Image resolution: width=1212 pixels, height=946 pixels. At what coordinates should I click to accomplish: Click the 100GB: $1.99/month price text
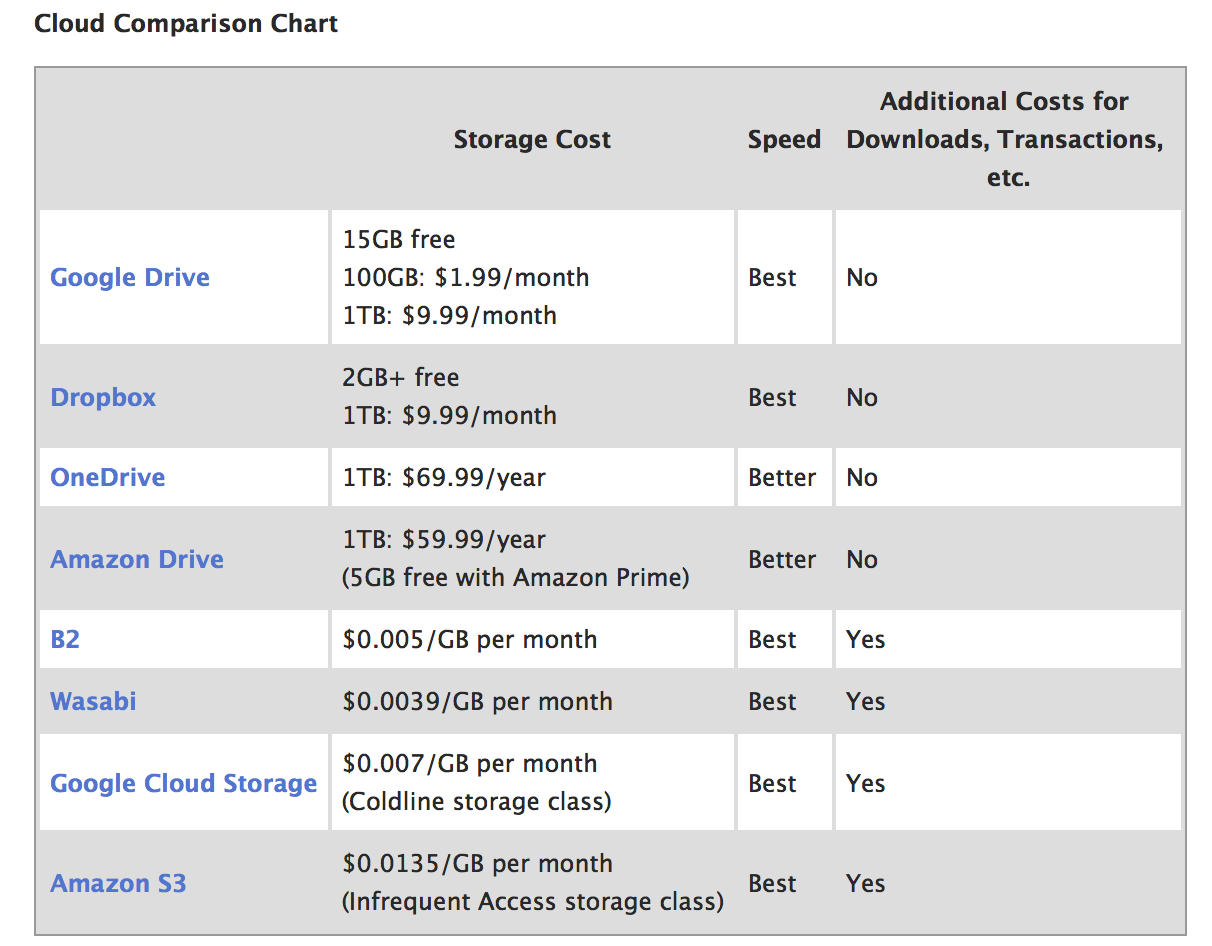[x=465, y=277]
